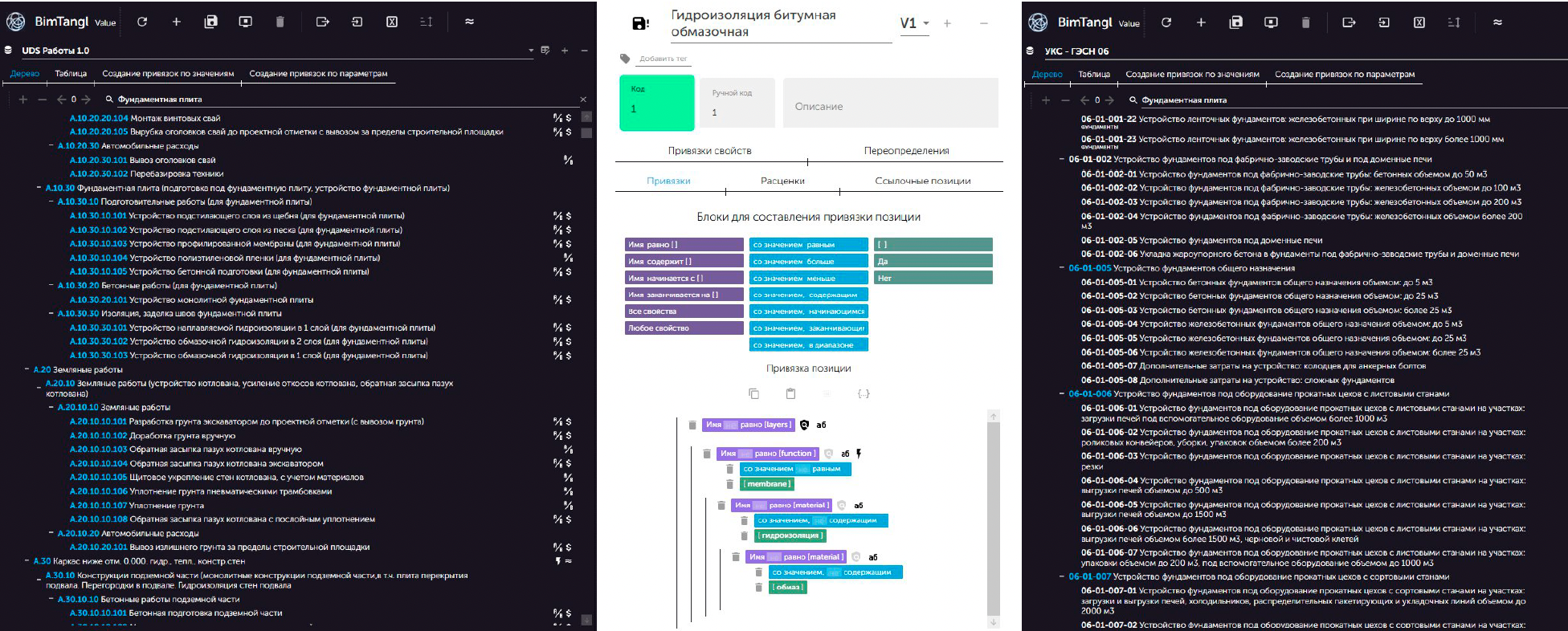Click the Добавить тег field
This screenshot has height=631, width=1568.
click(664, 59)
